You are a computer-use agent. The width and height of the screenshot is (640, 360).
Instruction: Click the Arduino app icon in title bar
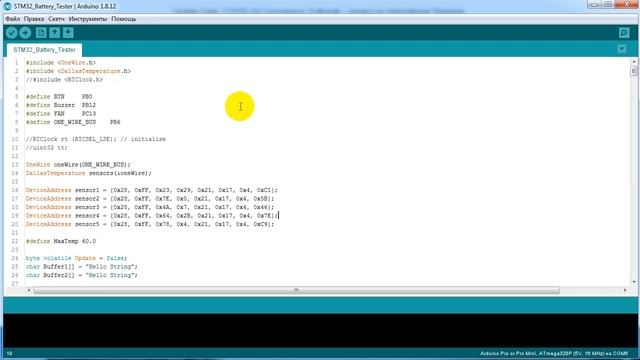pyautogui.click(x=7, y=6)
